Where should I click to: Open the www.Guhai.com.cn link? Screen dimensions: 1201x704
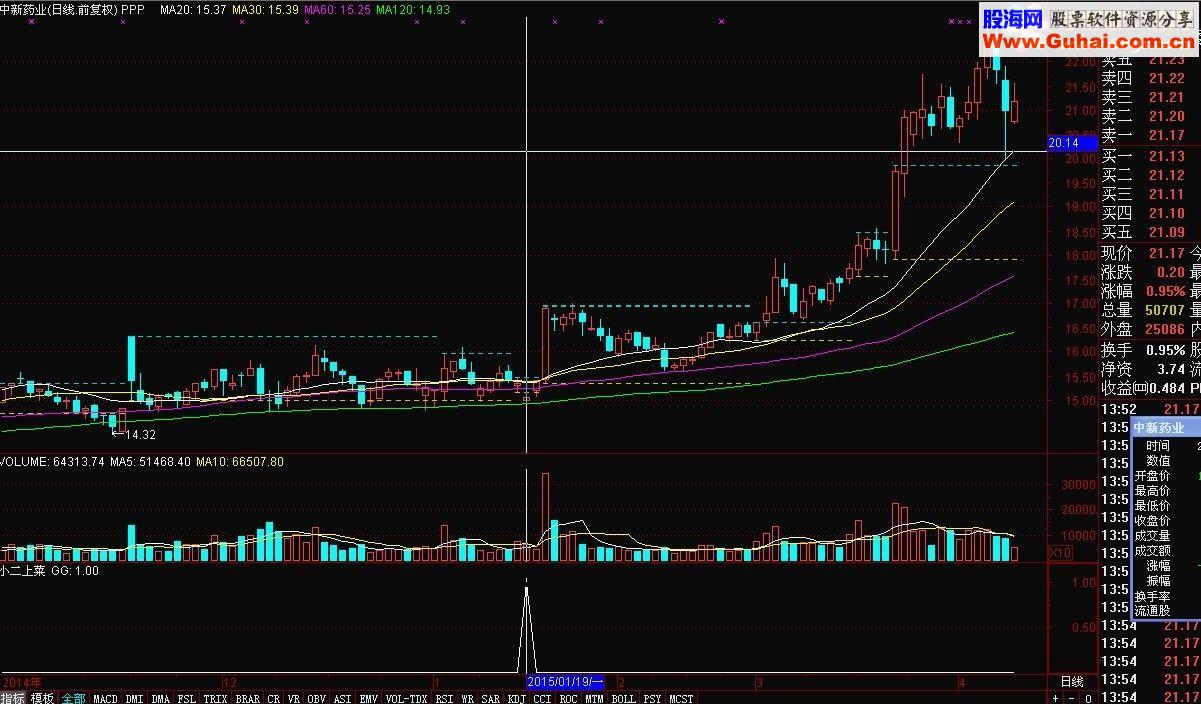pyautogui.click(x=1088, y=41)
